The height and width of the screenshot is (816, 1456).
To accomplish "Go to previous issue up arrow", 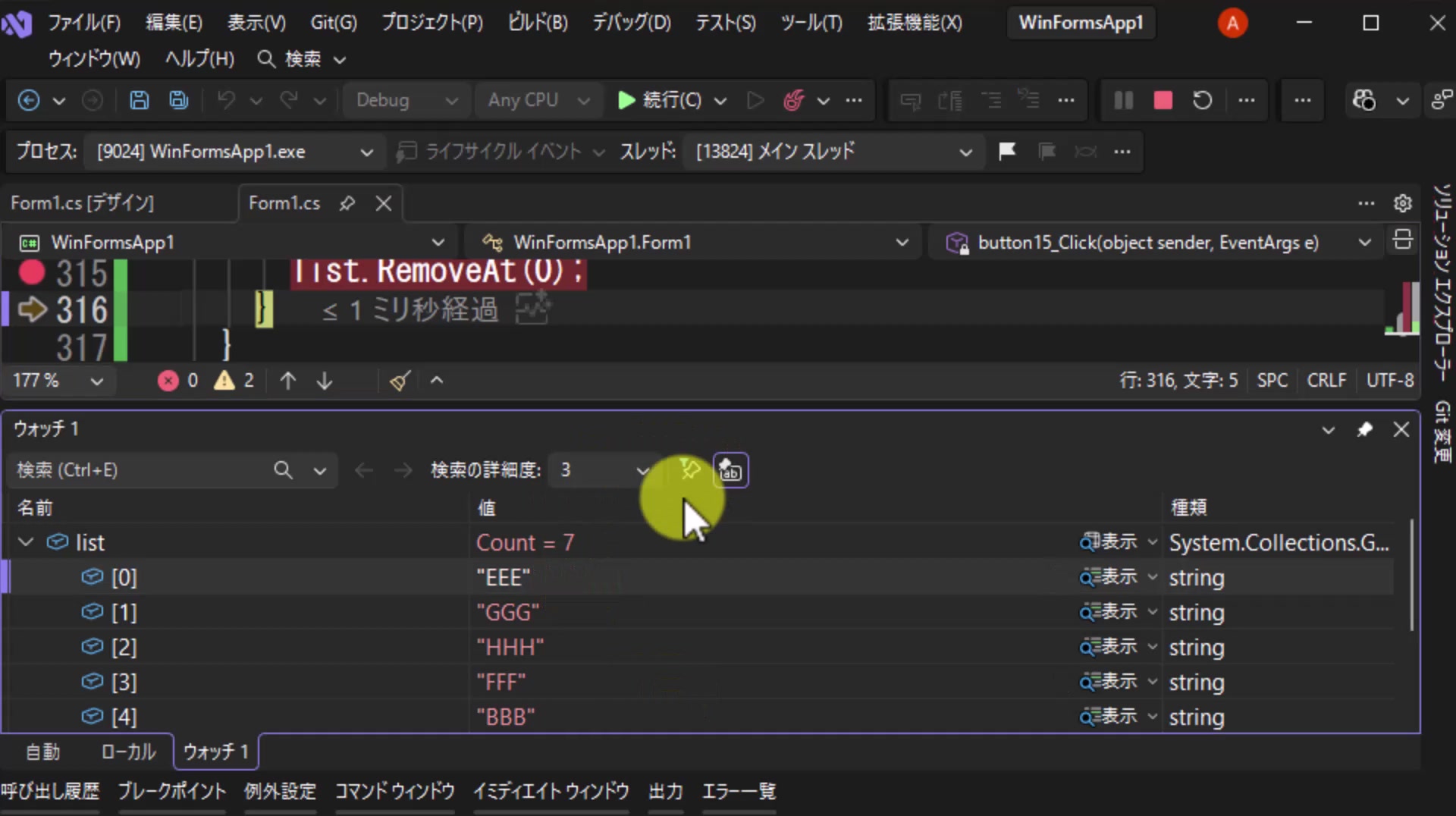I will pyautogui.click(x=288, y=380).
